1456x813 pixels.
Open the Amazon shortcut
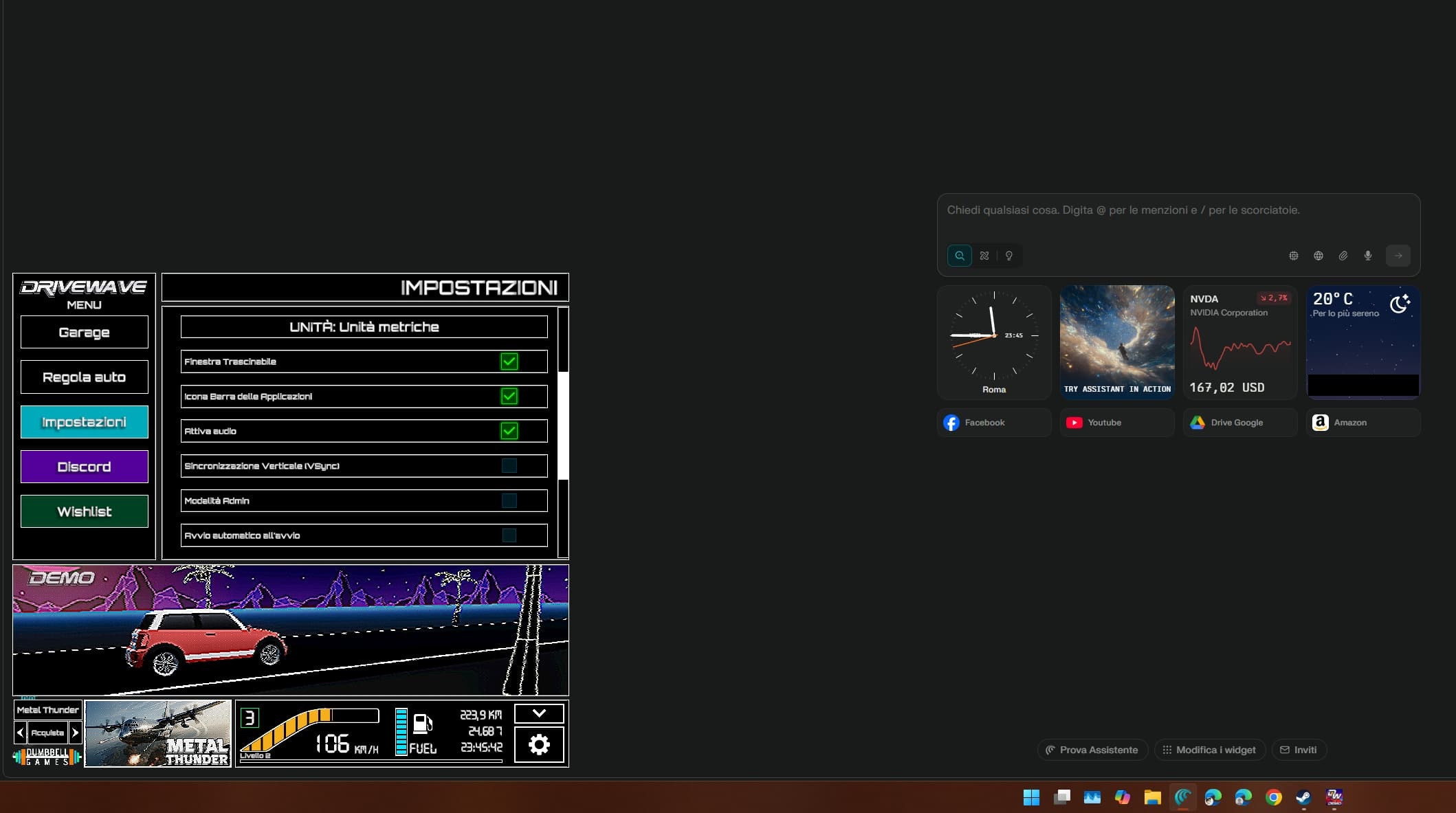[x=1363, y=423]
